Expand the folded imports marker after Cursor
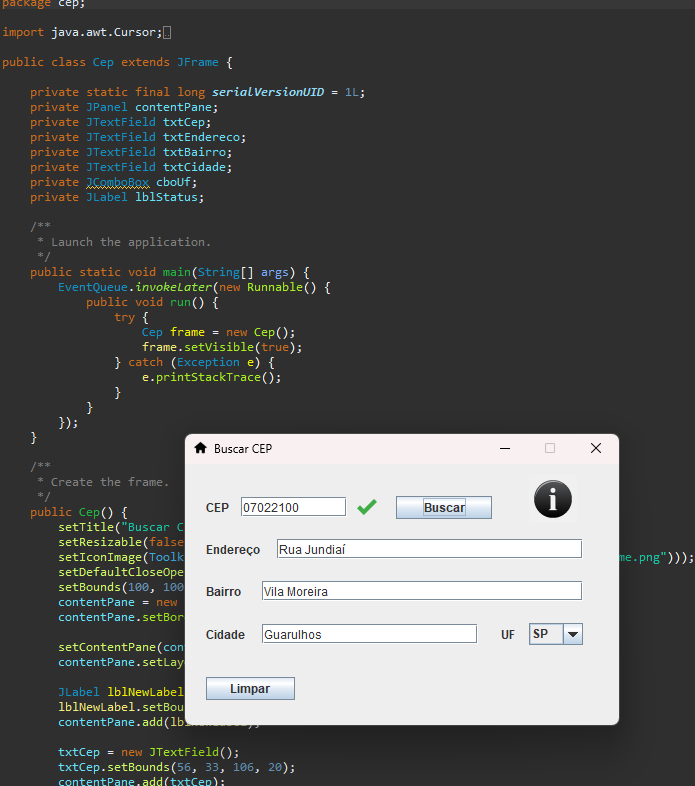 click(167, 33)
